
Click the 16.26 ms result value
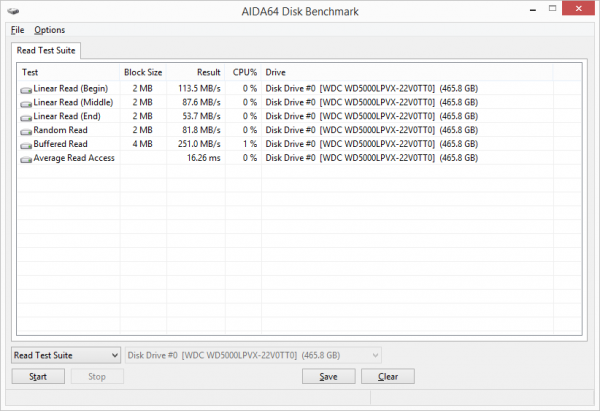click(x=204, y=158)
